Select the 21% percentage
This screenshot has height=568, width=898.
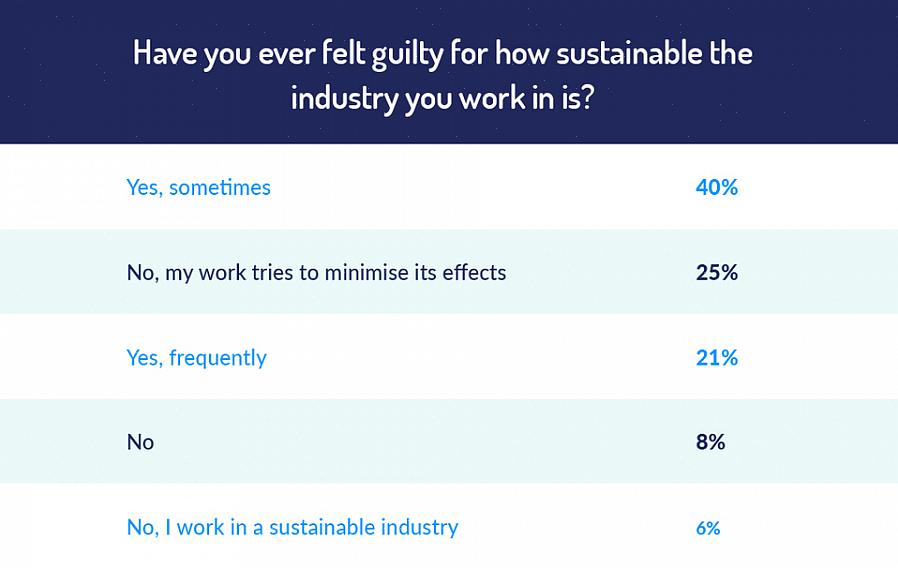pyautogui.click(x=716, y=357)
